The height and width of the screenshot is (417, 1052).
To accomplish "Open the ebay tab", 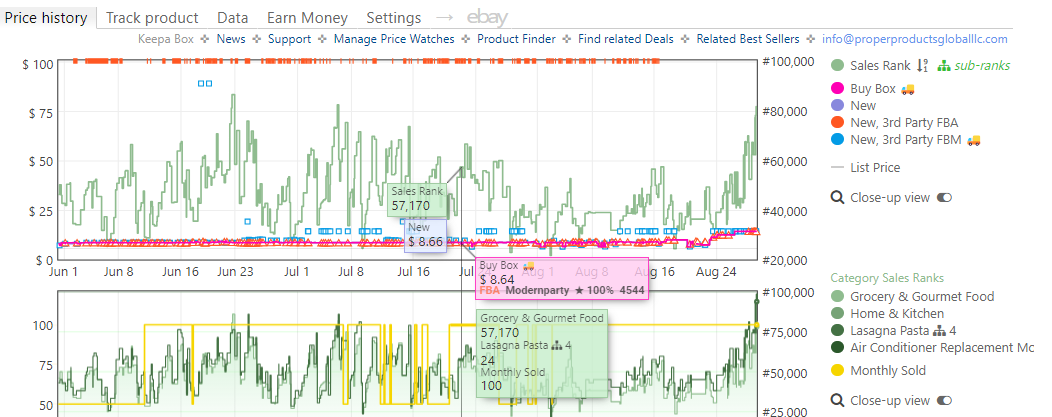I will click(x=488, y=17).
